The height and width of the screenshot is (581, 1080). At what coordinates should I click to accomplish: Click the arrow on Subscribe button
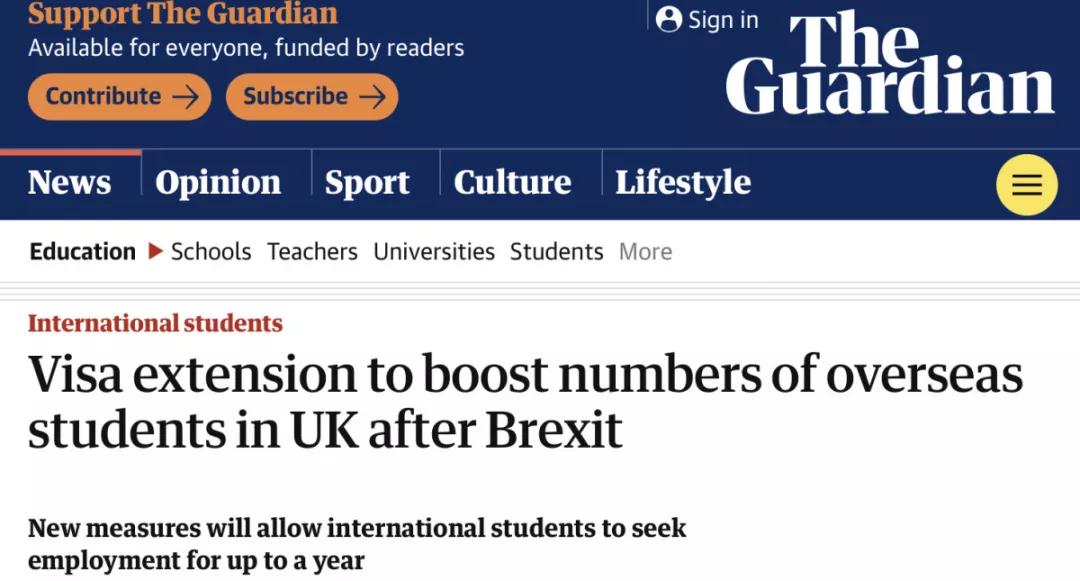click(372, 97)
